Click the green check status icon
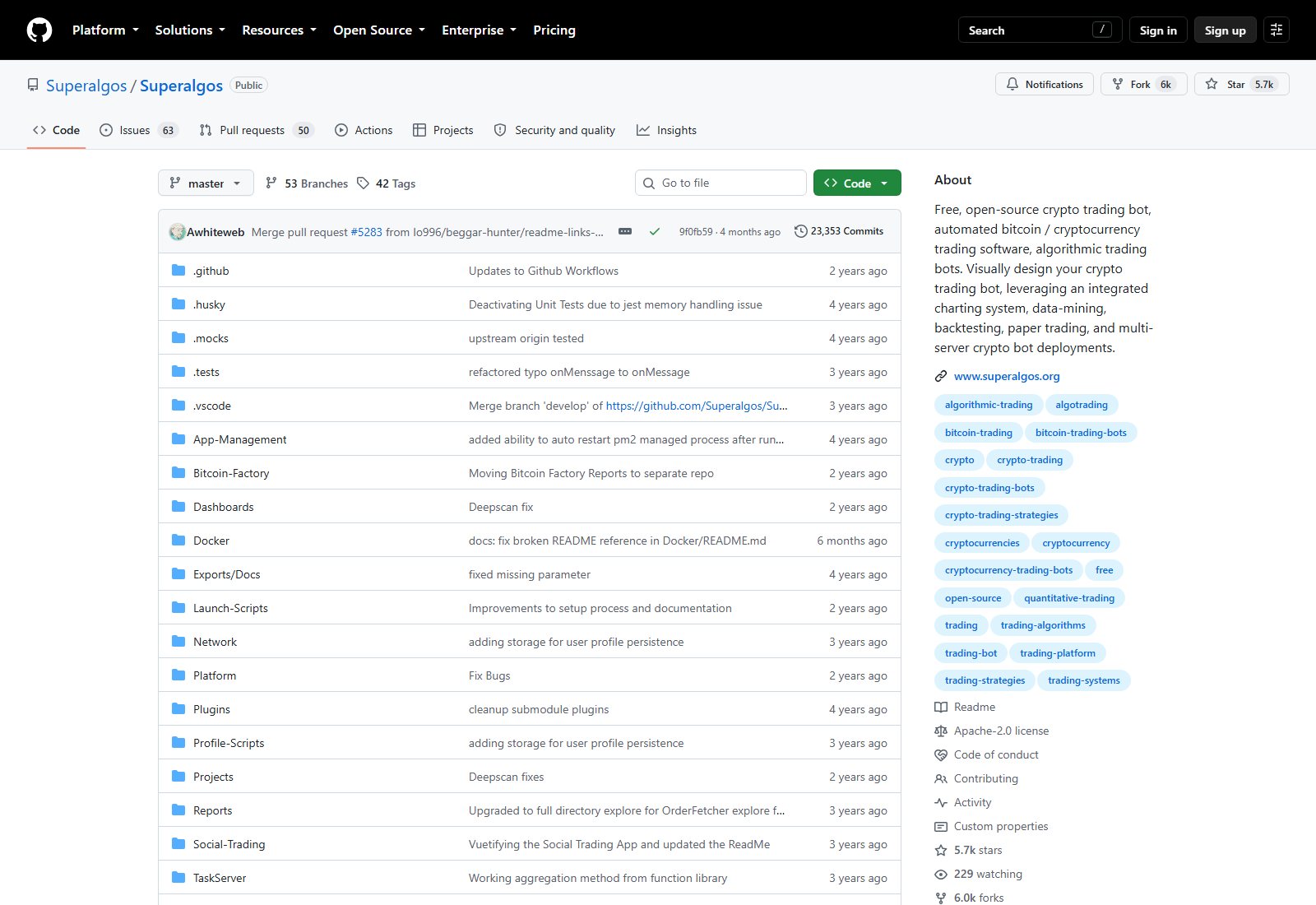 pos(655,231)
